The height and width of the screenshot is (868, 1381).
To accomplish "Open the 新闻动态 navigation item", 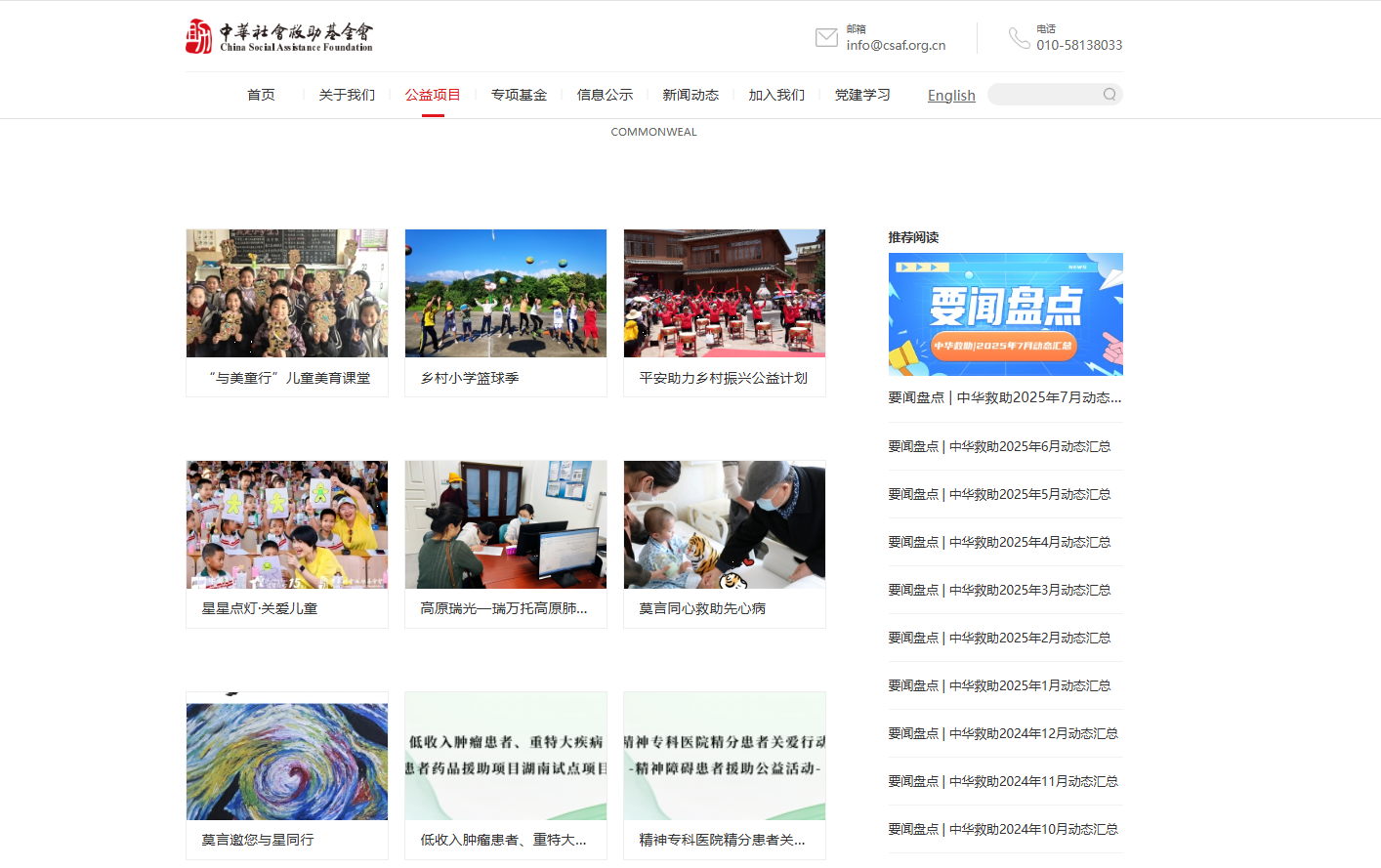I will (690, 95).
